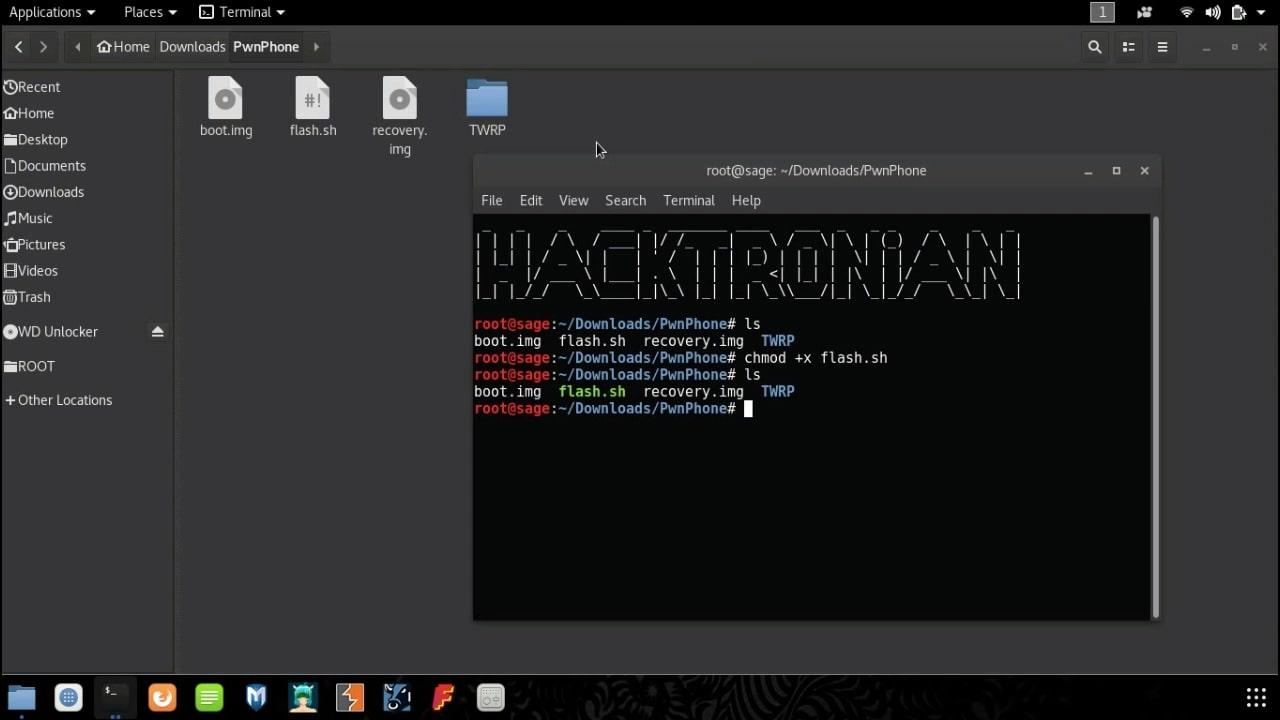Open the text editor from the dock
Screen dimensions: 1280x720
pos(209,697)
